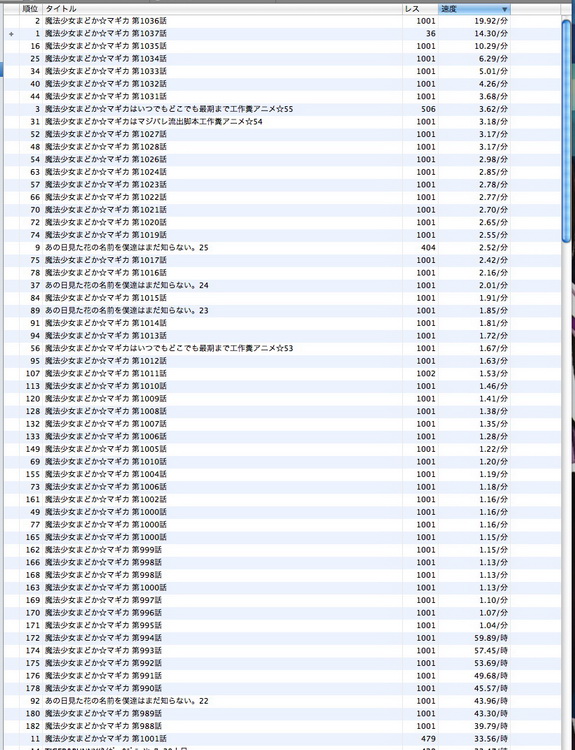Choose the 第1007話 thread title
The height and width of the screenshot is (750, 575).
[106, 424]
